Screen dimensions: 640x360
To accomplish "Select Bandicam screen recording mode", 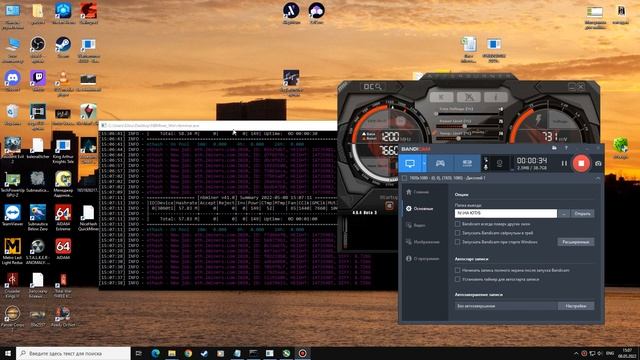I will [x=410, y=163].
